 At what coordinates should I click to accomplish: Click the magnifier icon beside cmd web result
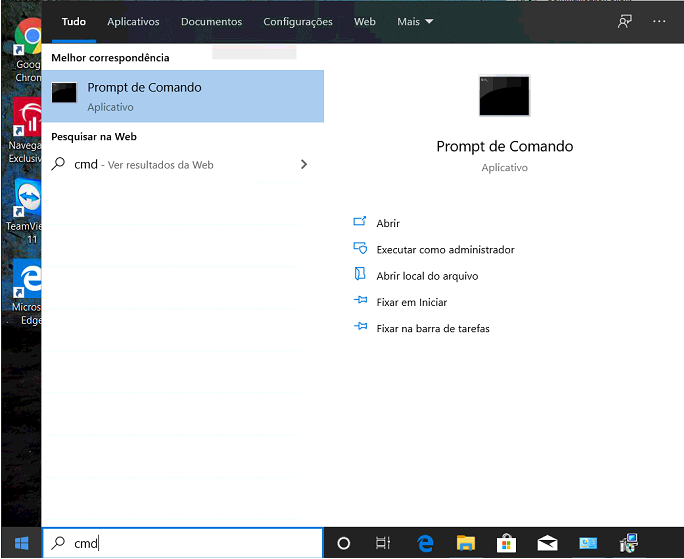pyautogui.click(x=58, y=164)
